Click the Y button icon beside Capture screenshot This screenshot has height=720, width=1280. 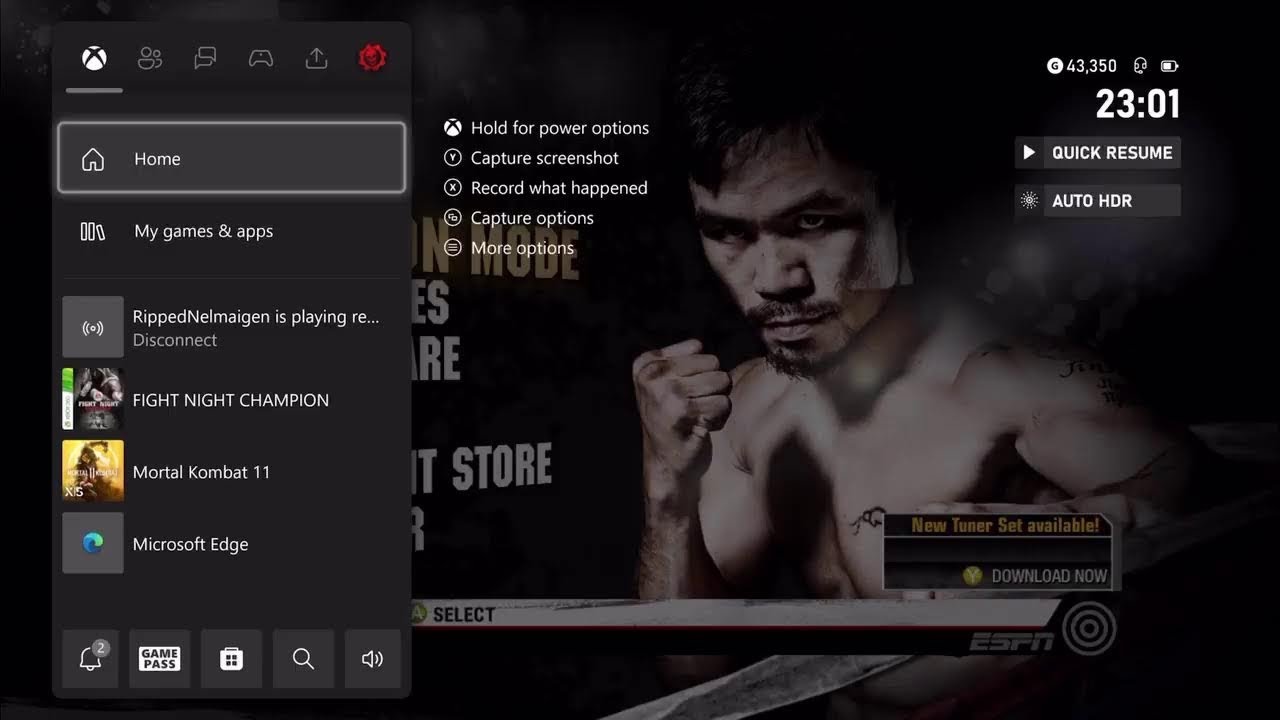(x=453, y=158)
